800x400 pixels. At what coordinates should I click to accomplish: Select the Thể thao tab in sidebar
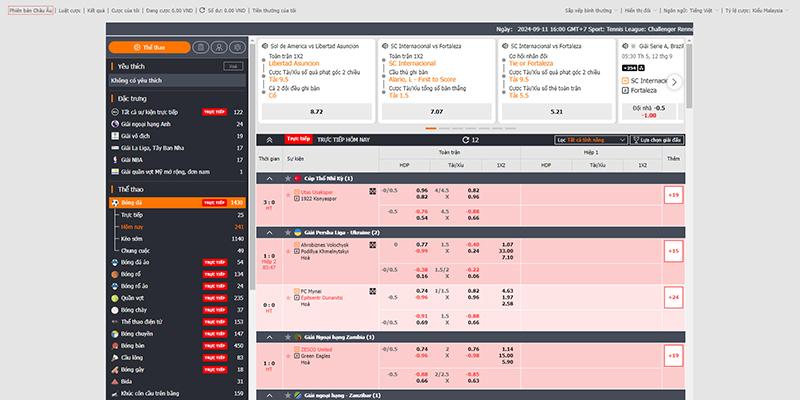click(x=149, y=47)
